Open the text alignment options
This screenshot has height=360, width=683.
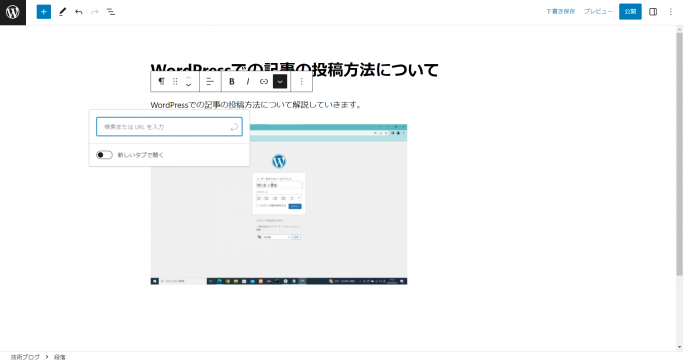[x=210, y=82]
